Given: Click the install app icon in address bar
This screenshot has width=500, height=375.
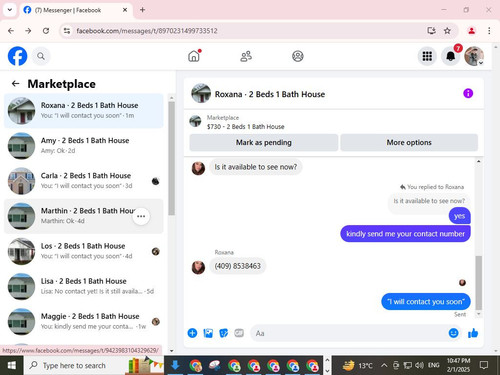Looking at the screenshot, I should (431, 31).
